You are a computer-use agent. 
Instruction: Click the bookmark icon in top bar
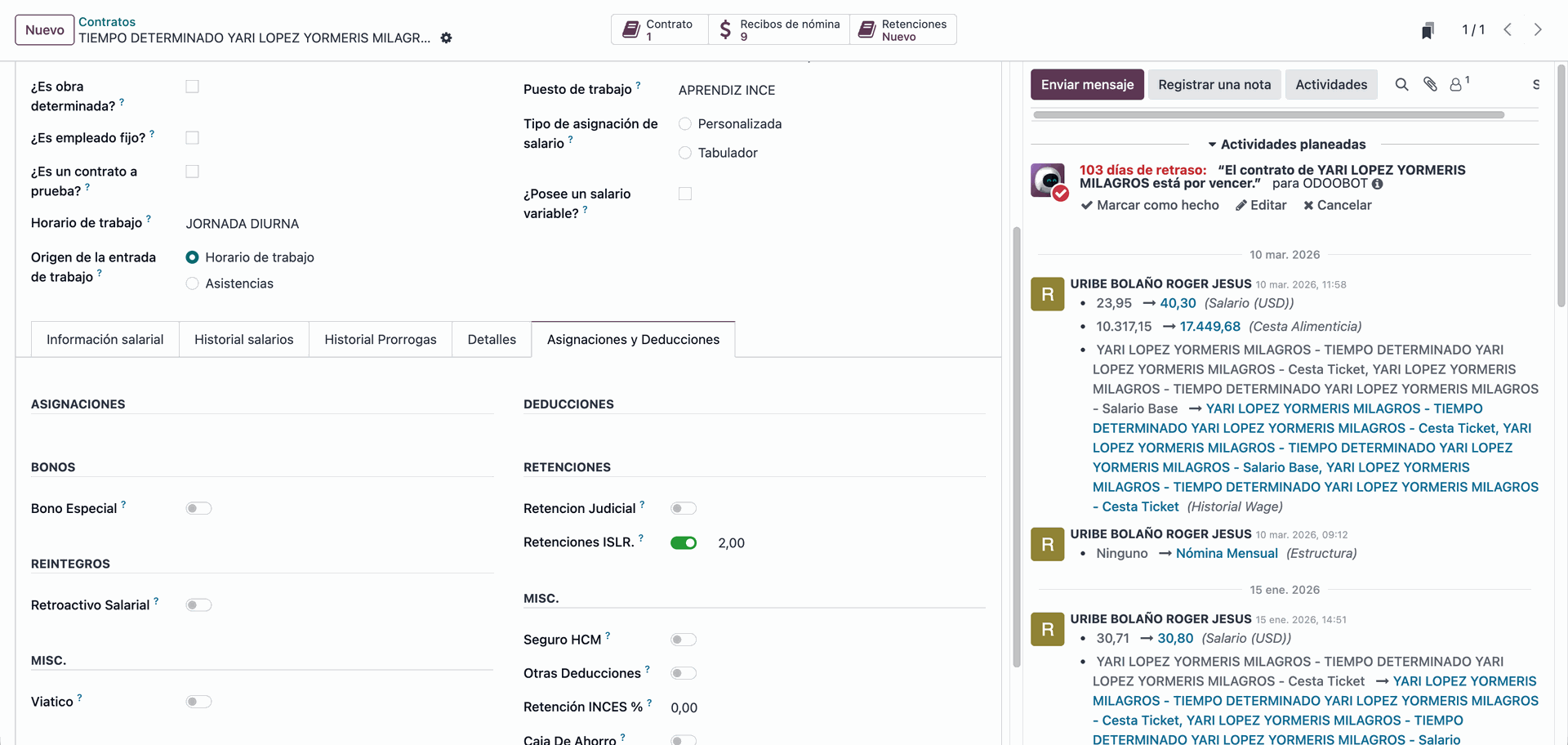click(1427, 31)
